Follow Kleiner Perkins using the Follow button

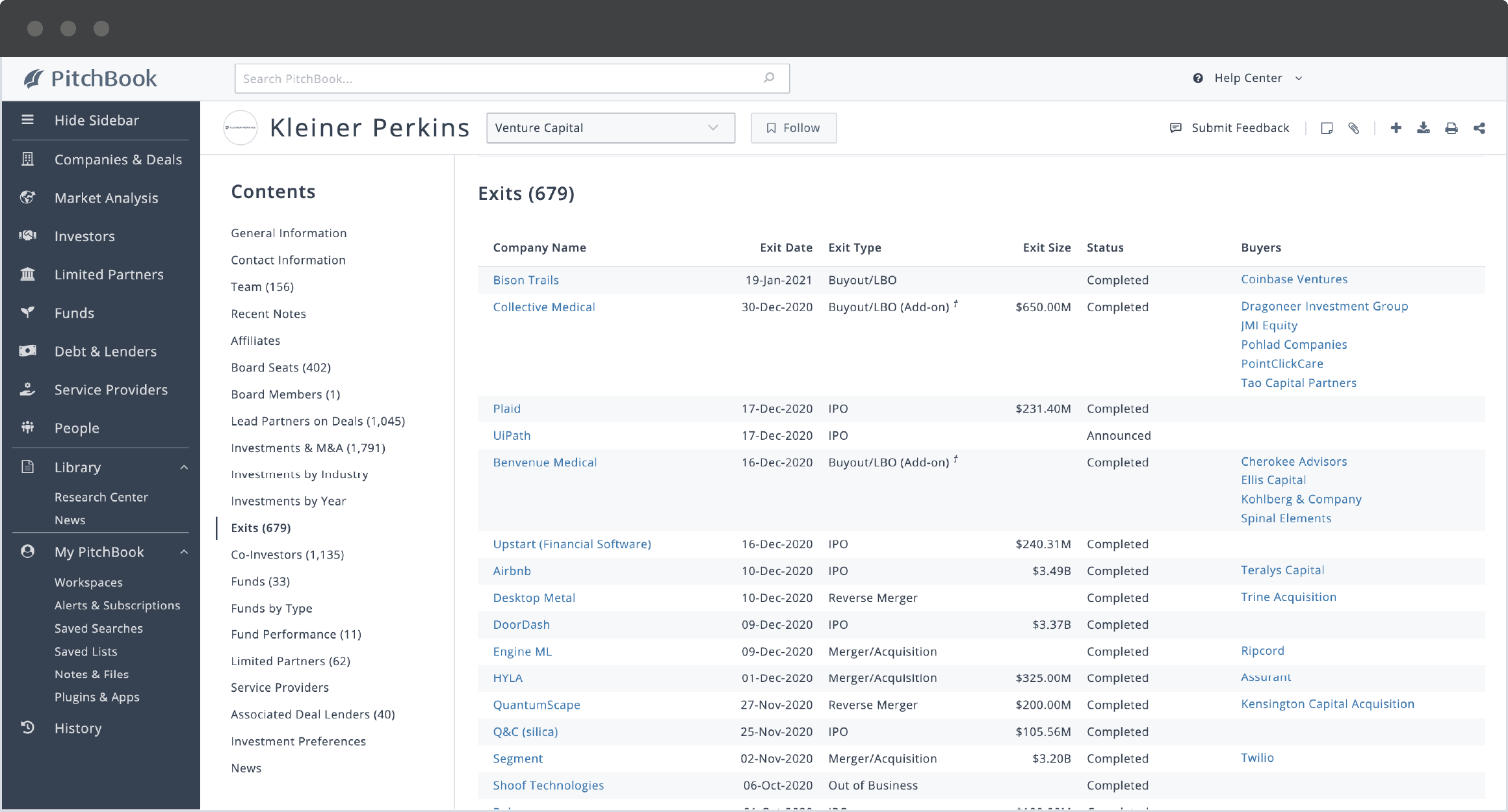click(x=793, y=127)
